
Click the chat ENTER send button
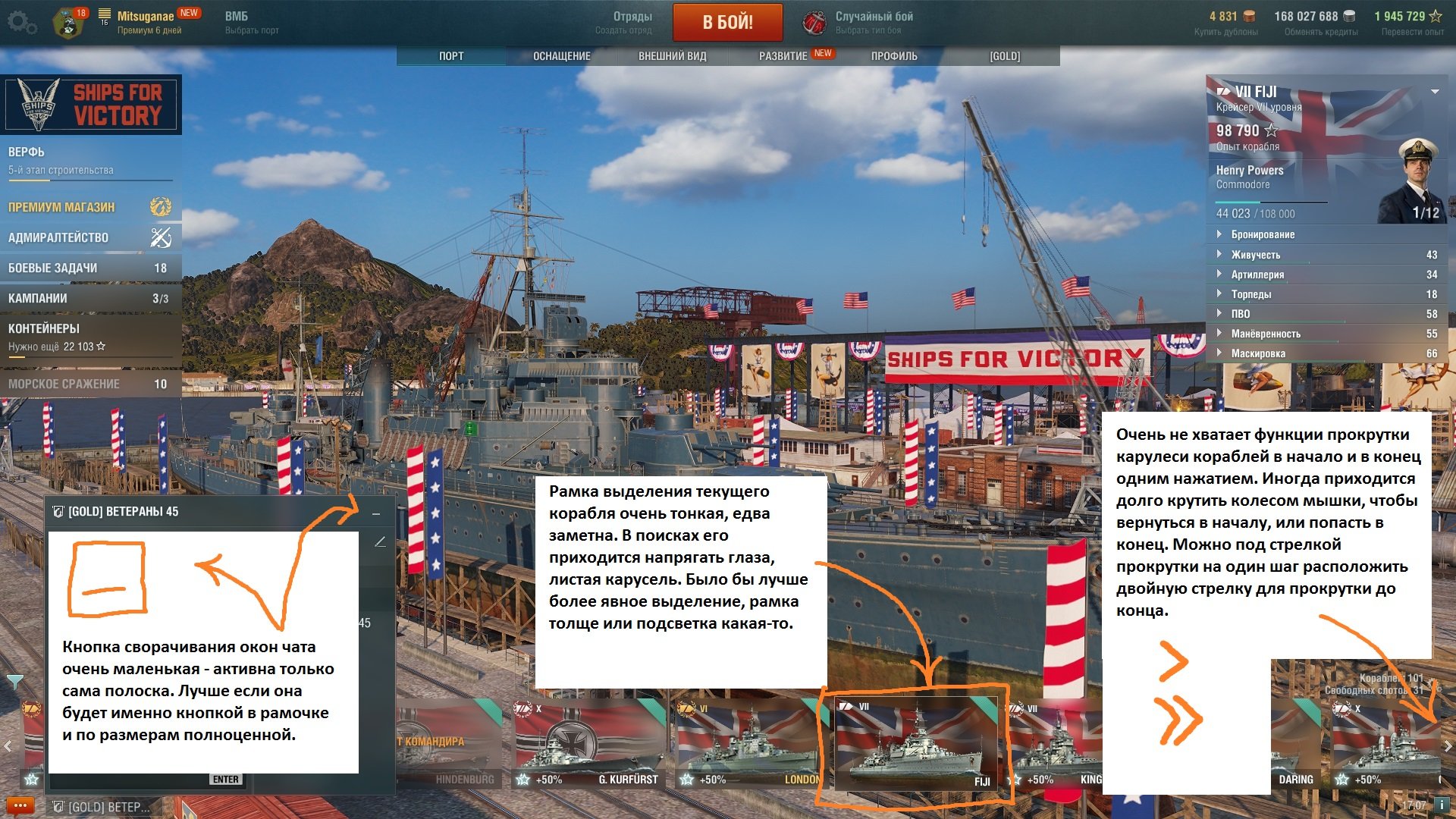pyautogui.click(x=225, y=780)
